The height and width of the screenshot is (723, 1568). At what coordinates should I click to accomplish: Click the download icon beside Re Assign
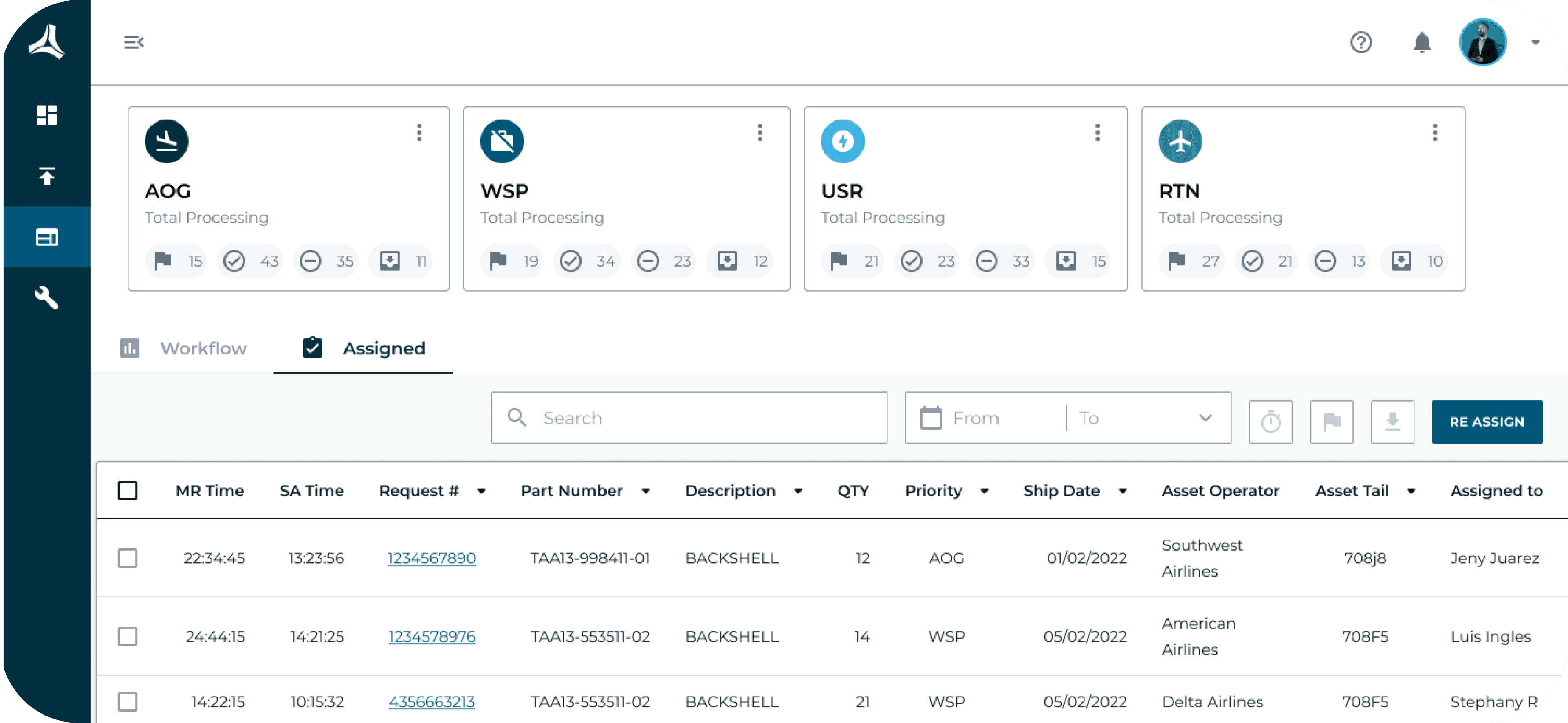[1392, 421]
